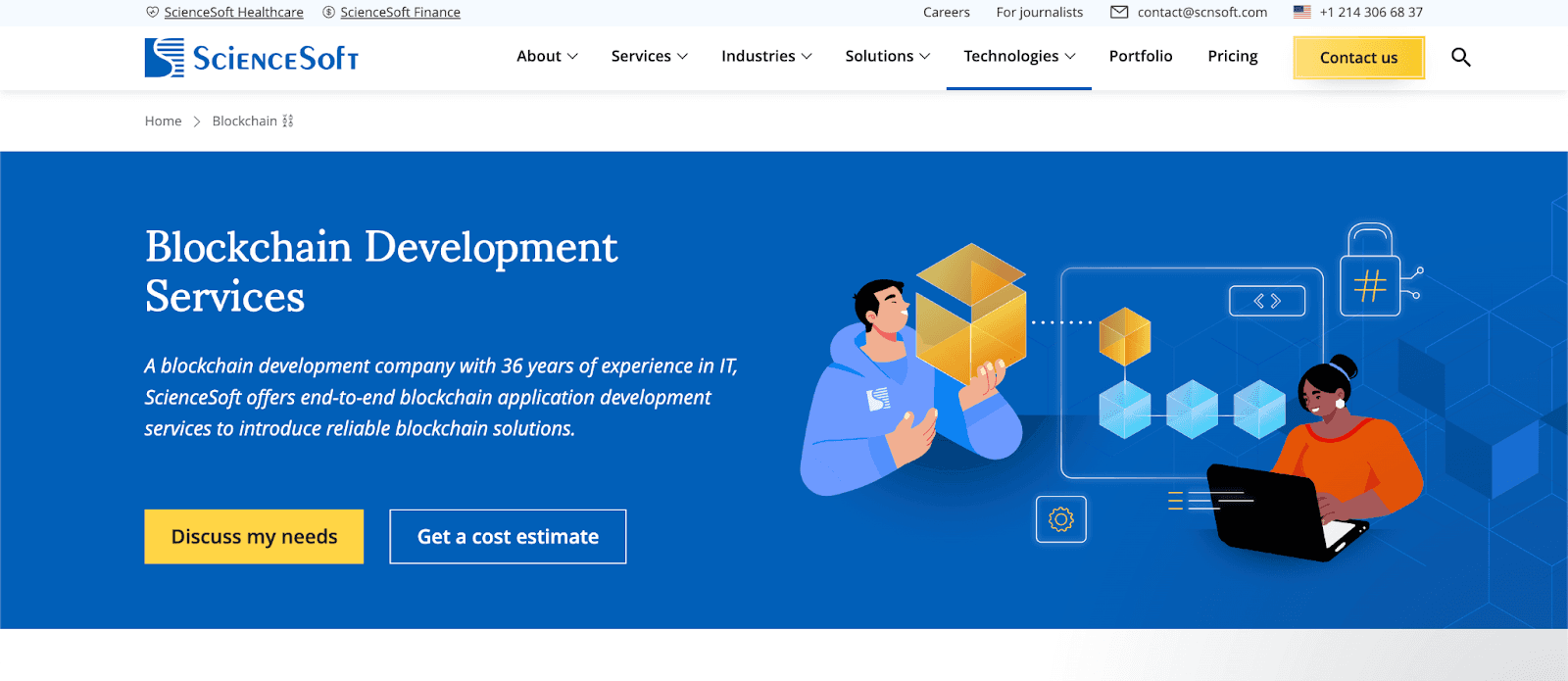The image size is (1568, 681).
Task: Click the Discuss my needs button
Action: click(x=254, y=536)
